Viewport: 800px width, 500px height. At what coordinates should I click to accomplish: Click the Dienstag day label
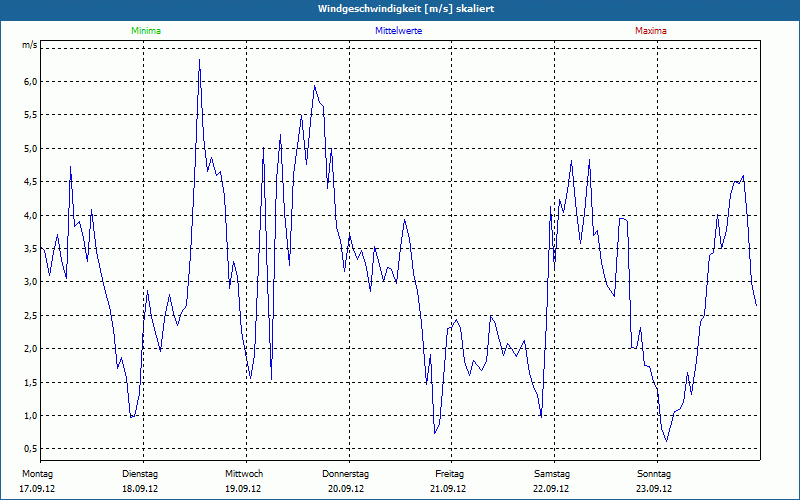(x=140, y=474)
